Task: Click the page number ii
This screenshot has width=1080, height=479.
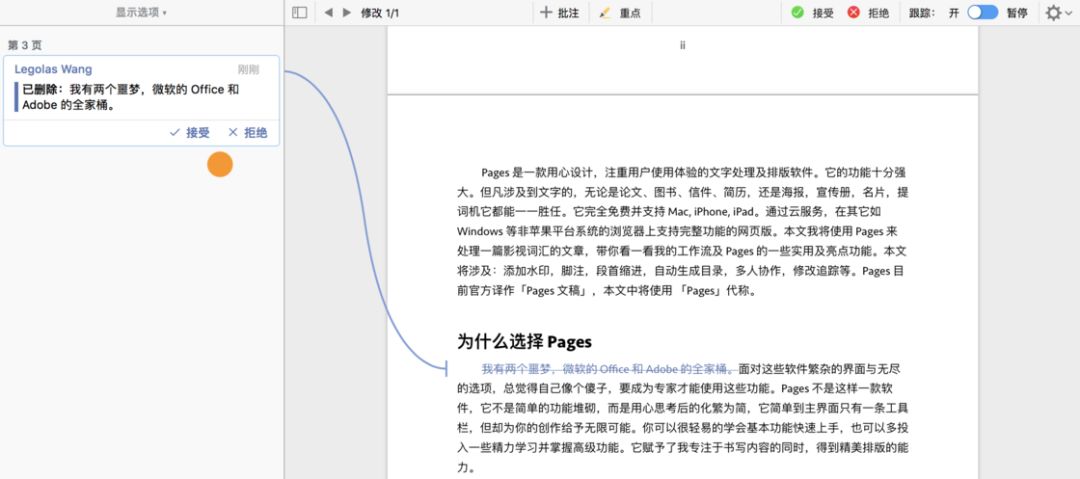Action: click(x=682, y=45)
